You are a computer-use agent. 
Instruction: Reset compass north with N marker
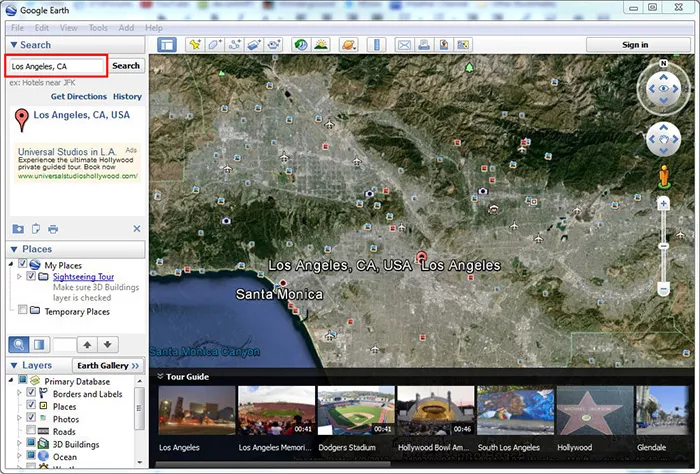point(663,63)
